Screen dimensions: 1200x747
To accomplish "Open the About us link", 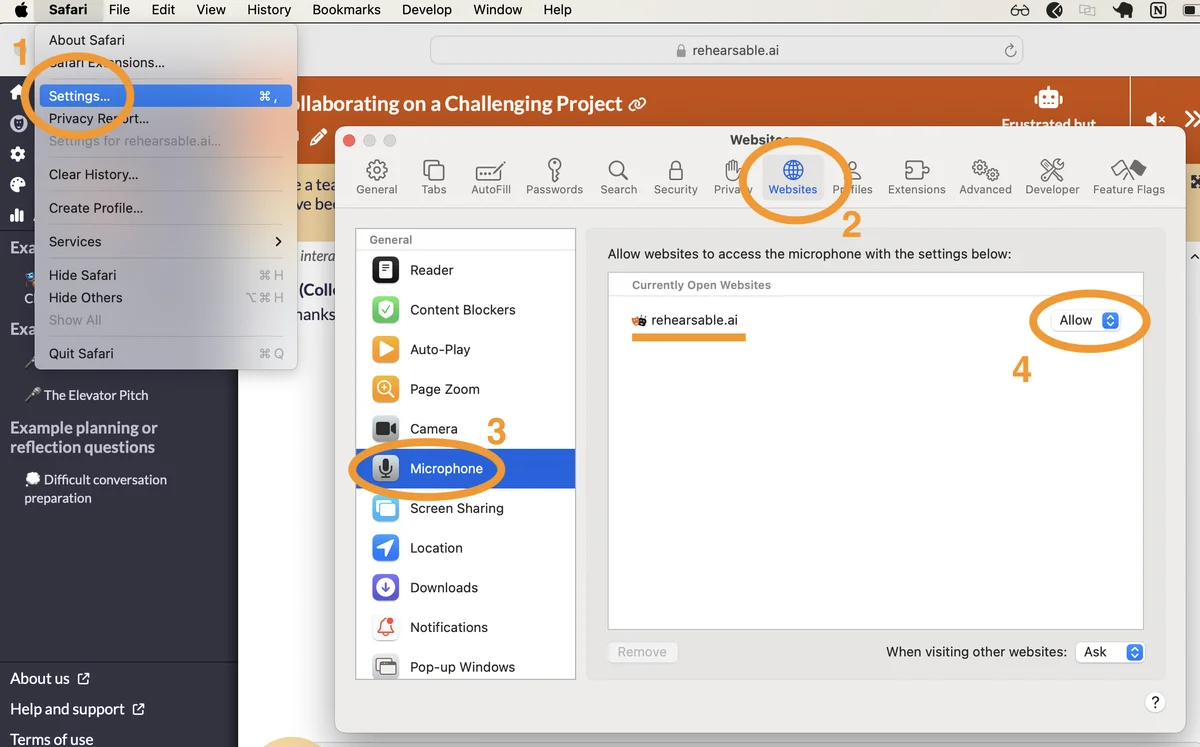I will pos(50,678).
